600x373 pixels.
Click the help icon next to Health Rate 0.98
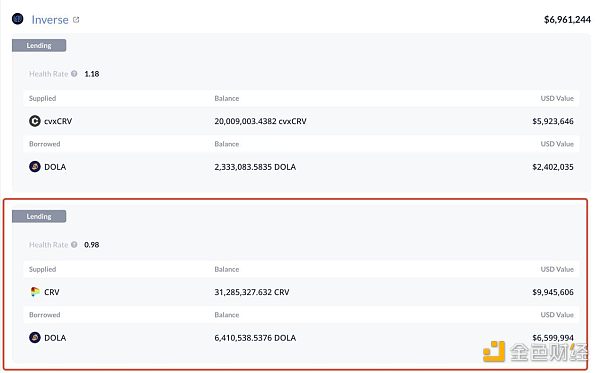coord(74,244)
